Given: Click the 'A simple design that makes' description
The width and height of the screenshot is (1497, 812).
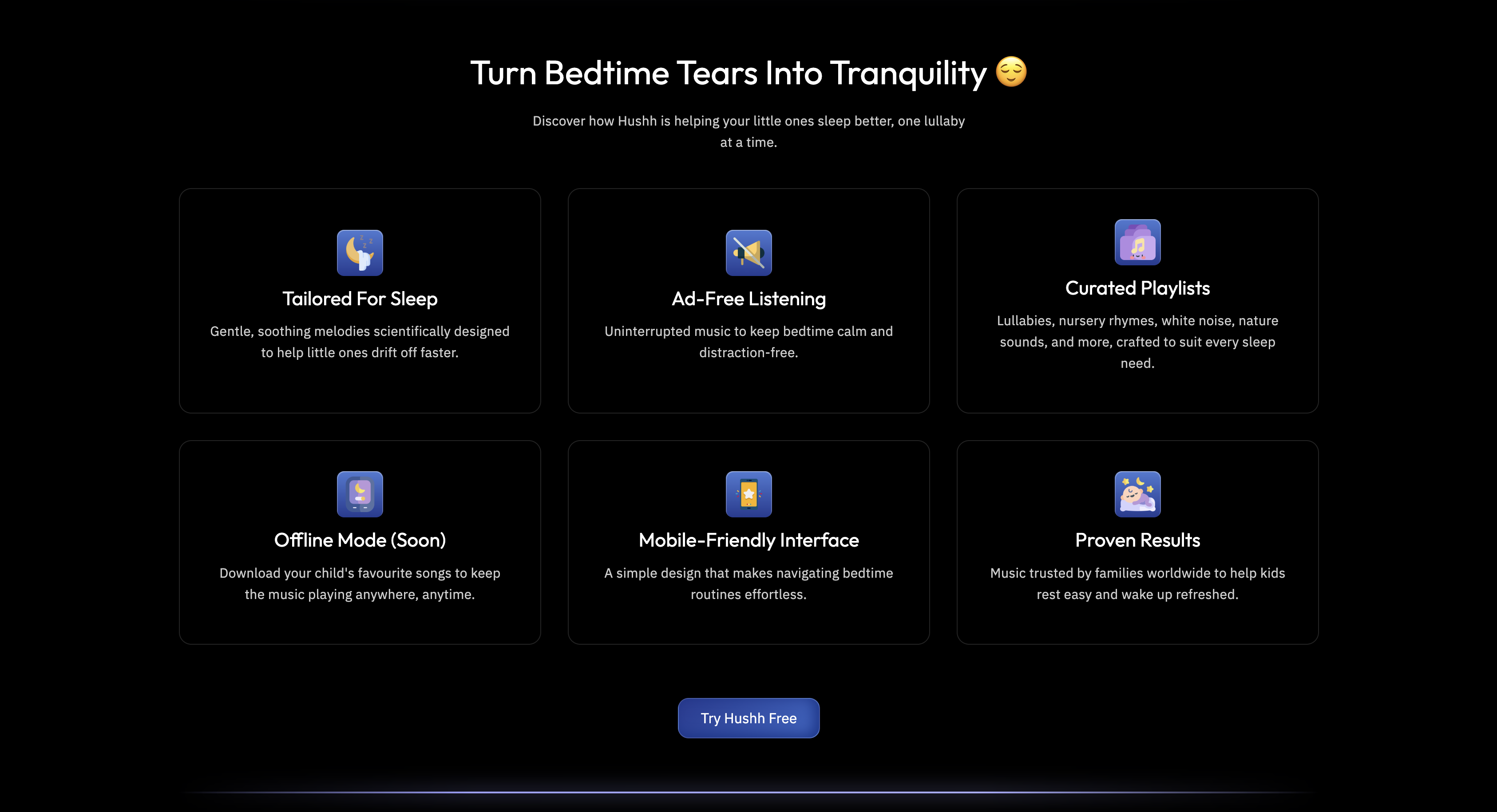Looking at the screenshot, I should point(748,583).
